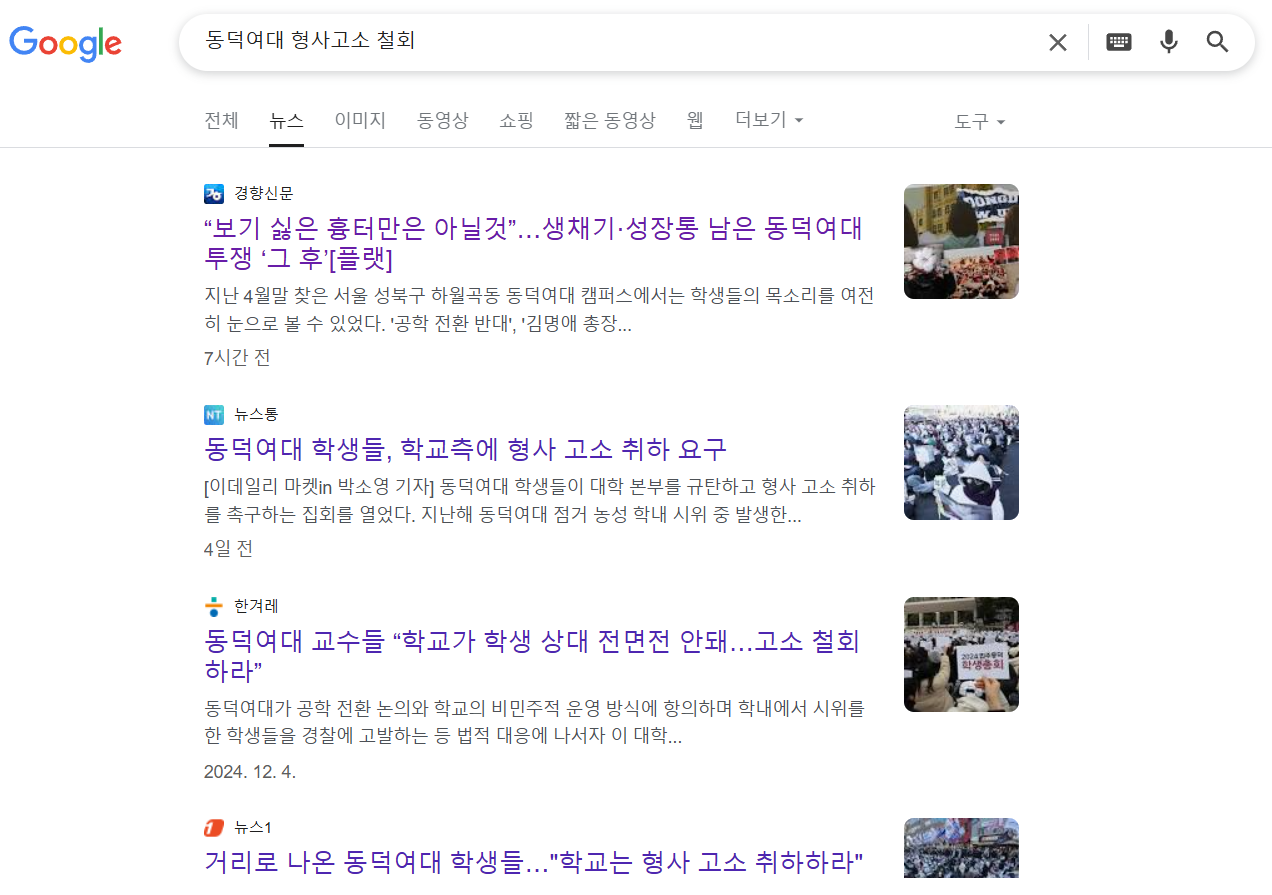Click the thumbnail of the 경향신문 article

point(961,241)
